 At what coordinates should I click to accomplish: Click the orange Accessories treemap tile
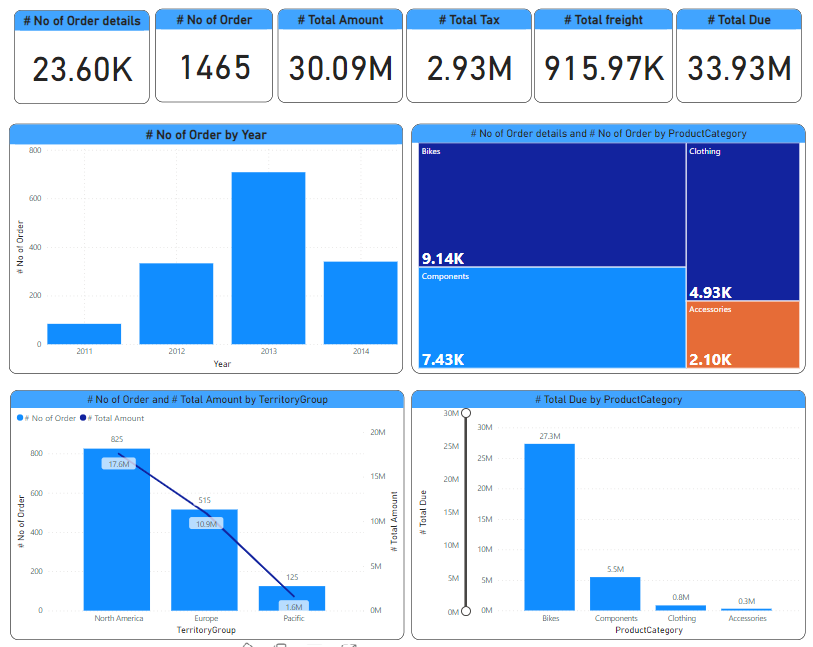pos(742,335)
